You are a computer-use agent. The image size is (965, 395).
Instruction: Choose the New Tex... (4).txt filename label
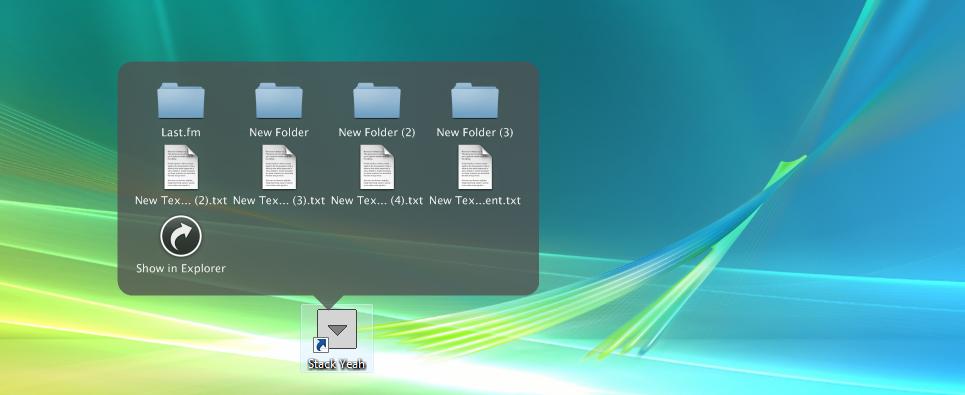click(377, 200)
